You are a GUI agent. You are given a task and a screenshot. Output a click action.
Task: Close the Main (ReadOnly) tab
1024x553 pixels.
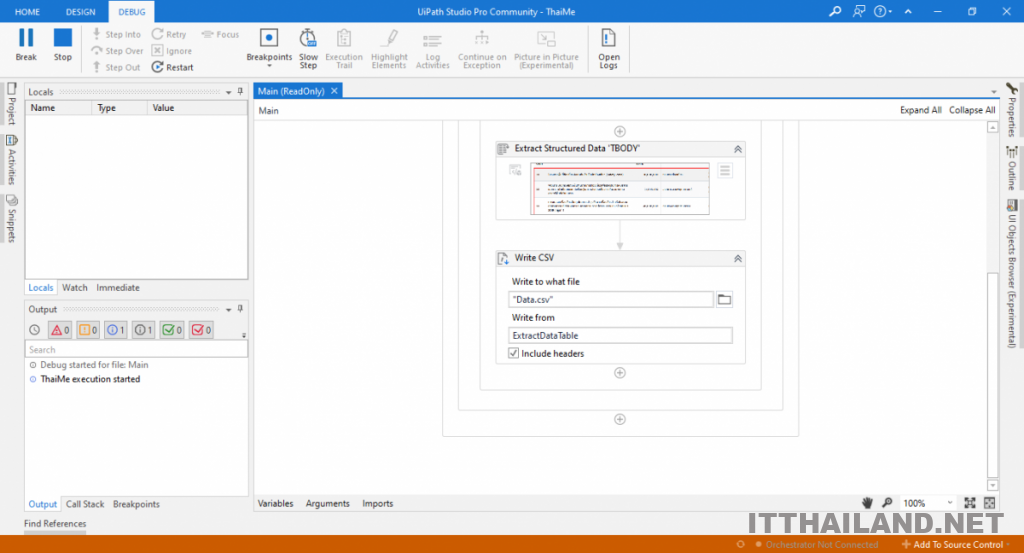(334, 91)
